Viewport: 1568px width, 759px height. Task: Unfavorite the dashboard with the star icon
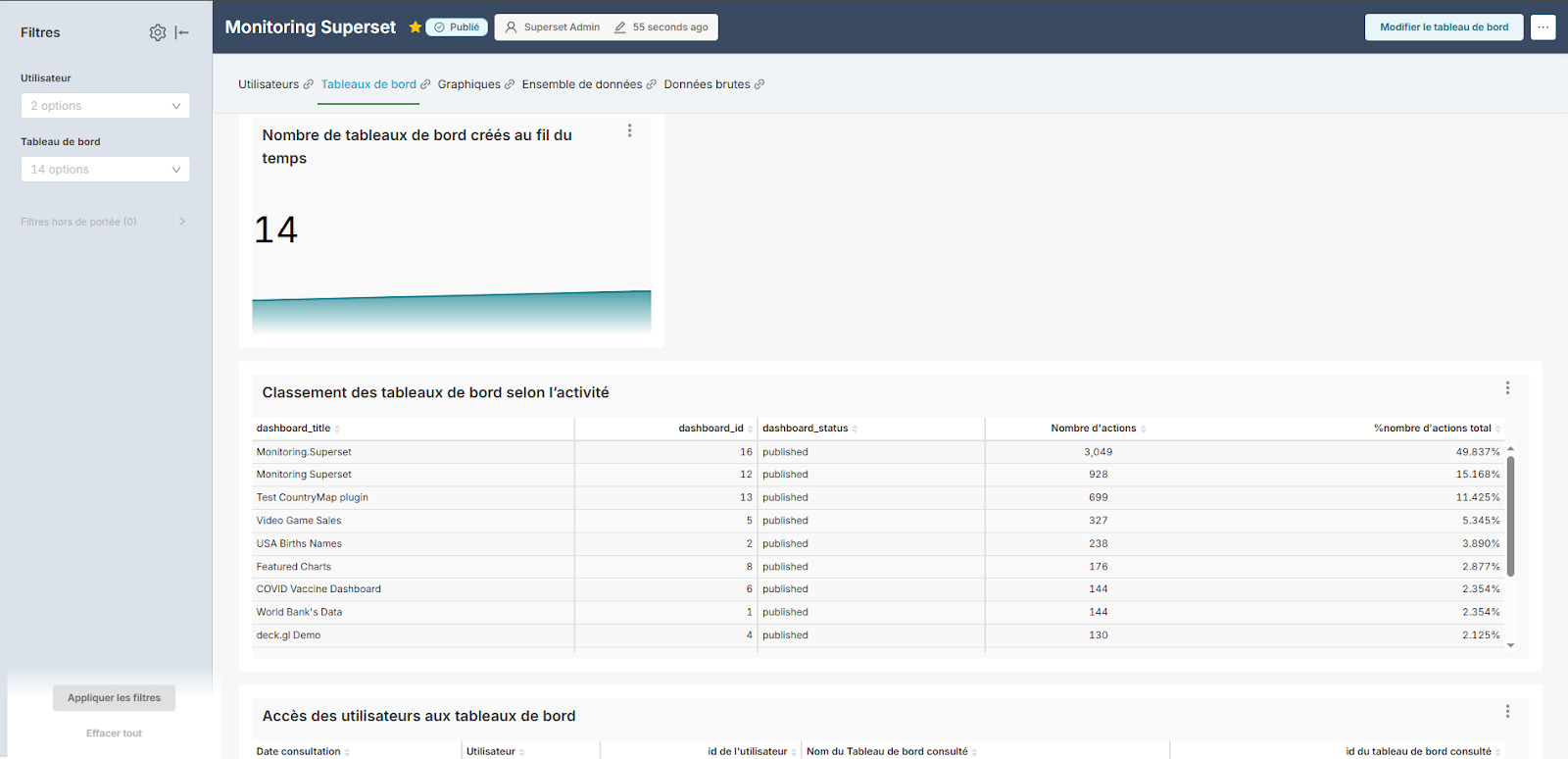pyautogui.click(x=416, y=27)
